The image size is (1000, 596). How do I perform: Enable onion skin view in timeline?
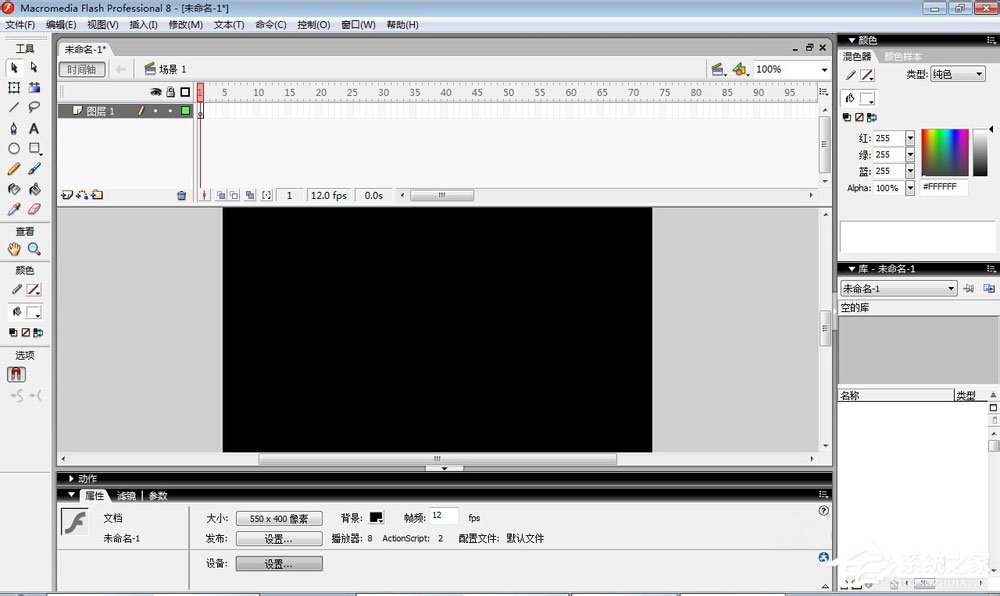(x=222, y=196)
